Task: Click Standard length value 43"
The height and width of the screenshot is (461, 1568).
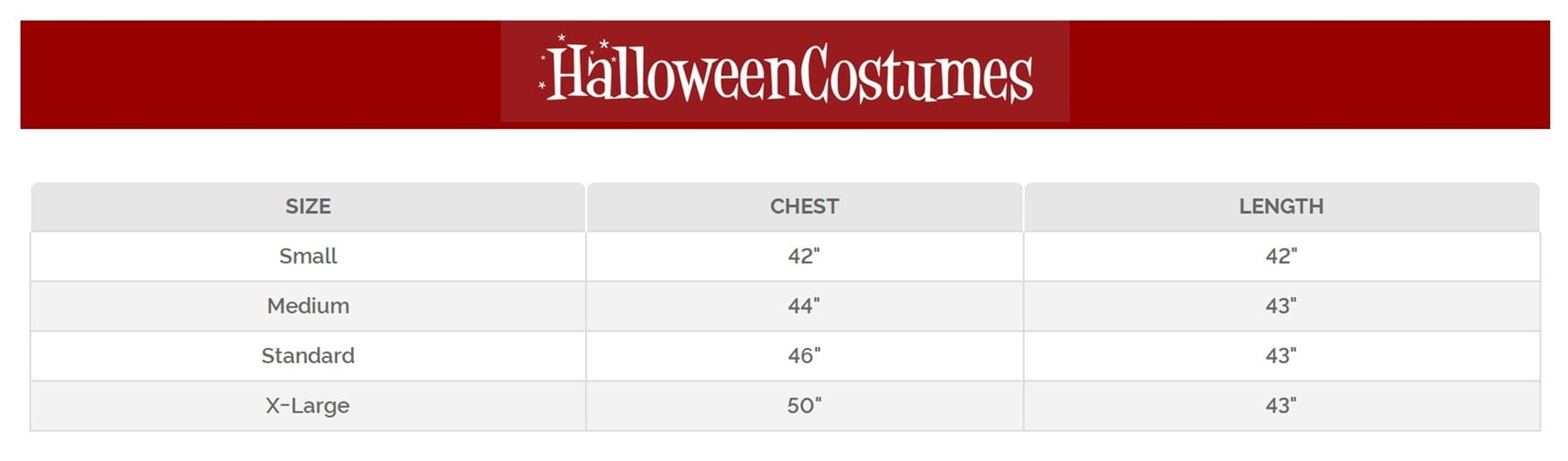Action: (x=1280, y=356)
